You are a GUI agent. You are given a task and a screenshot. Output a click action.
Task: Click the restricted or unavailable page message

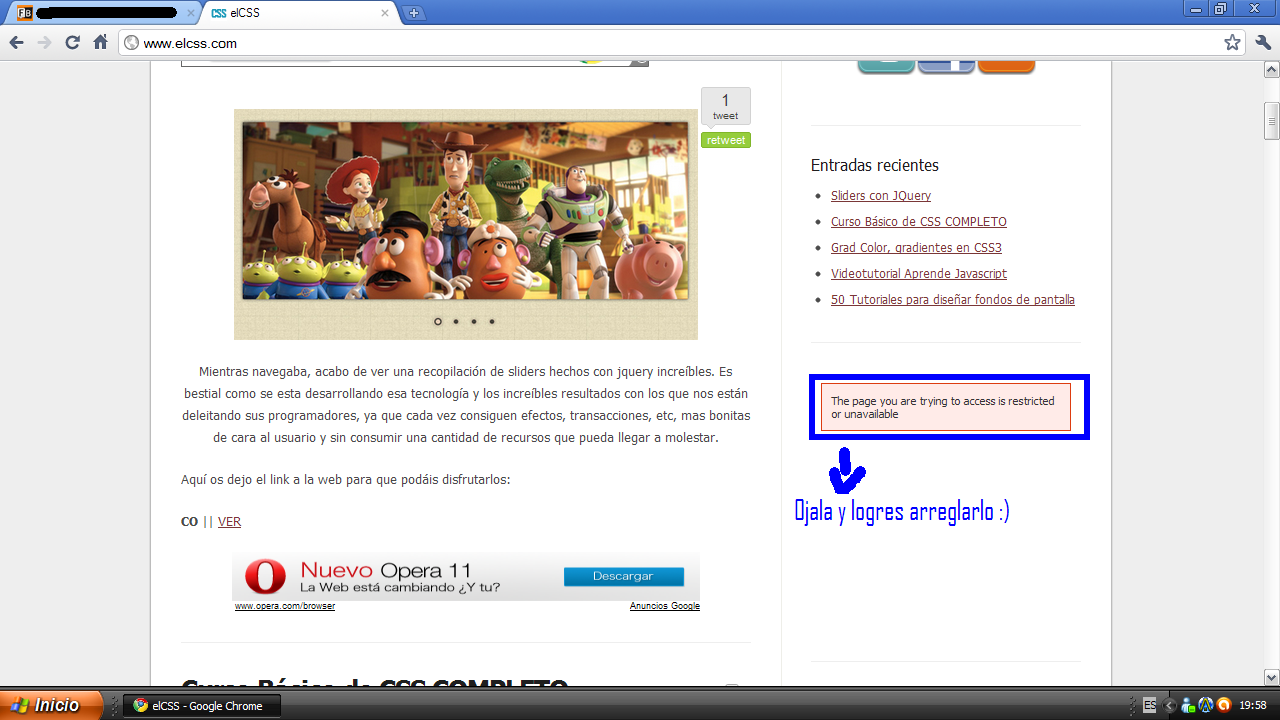[x=946, y=407]
